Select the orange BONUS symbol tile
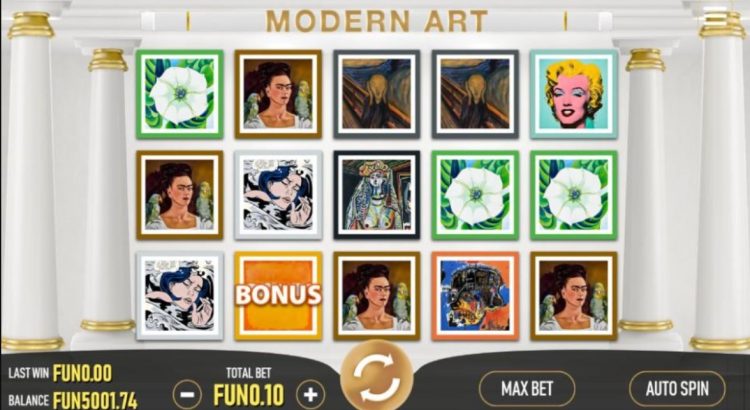Image resolution: width=750 pixels, height=410 pixels. 278,296
